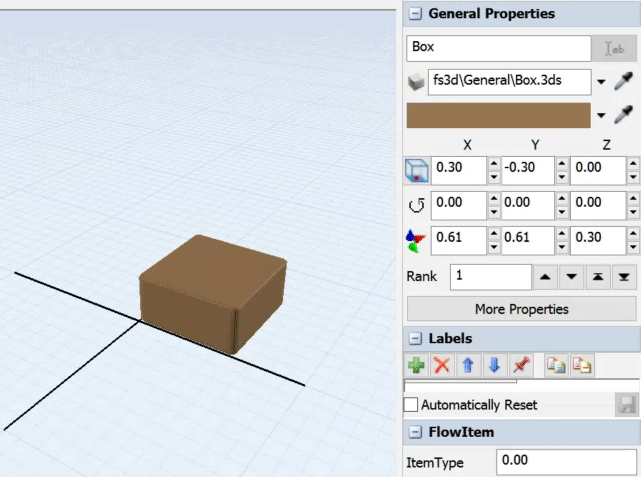Image resolution: width=641 pixels, height=477 pixels.
Task: Increase the X position spinner value
Action: [x=494, y=163]
